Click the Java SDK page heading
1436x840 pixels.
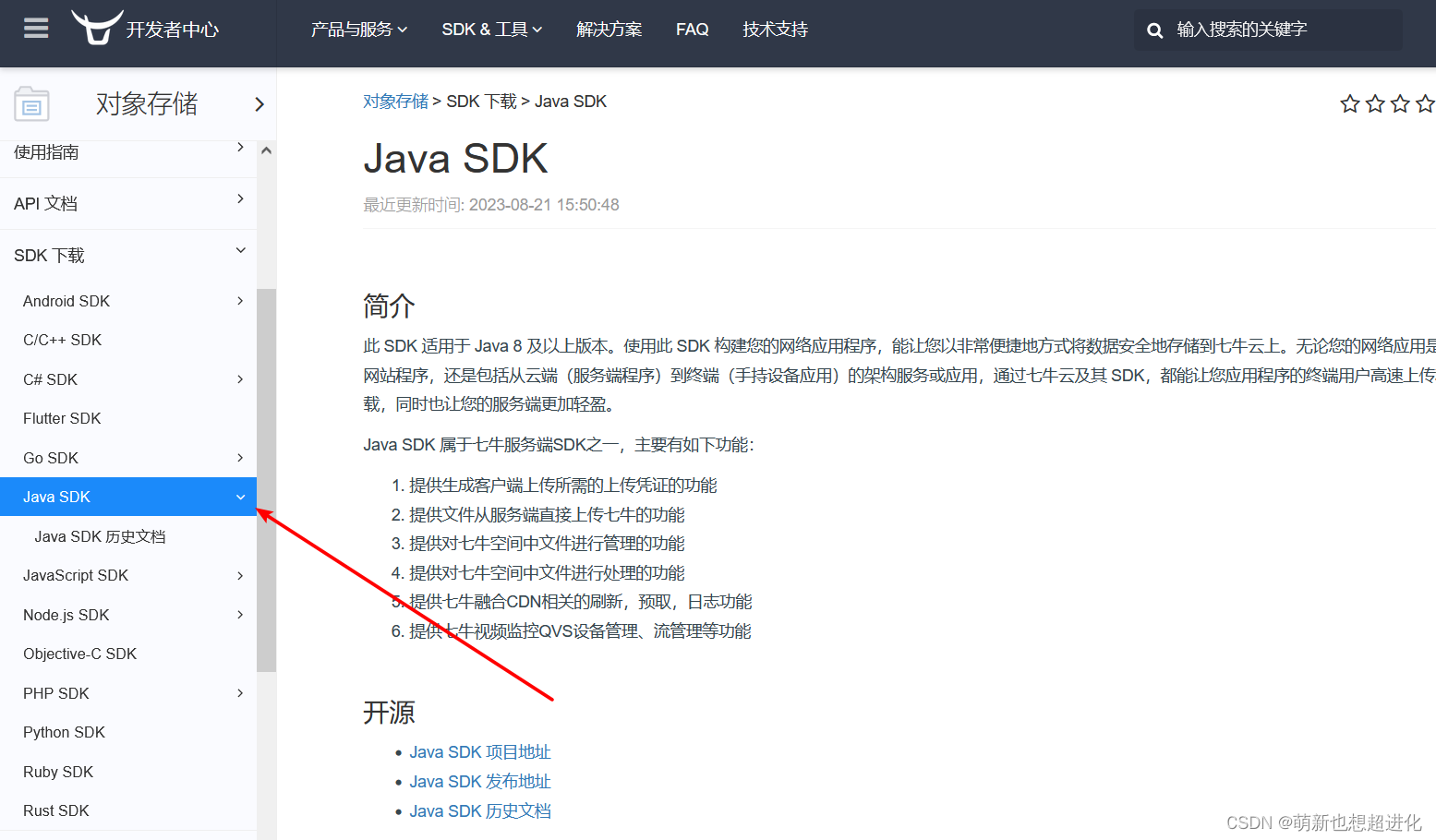[x=456, y=159]
